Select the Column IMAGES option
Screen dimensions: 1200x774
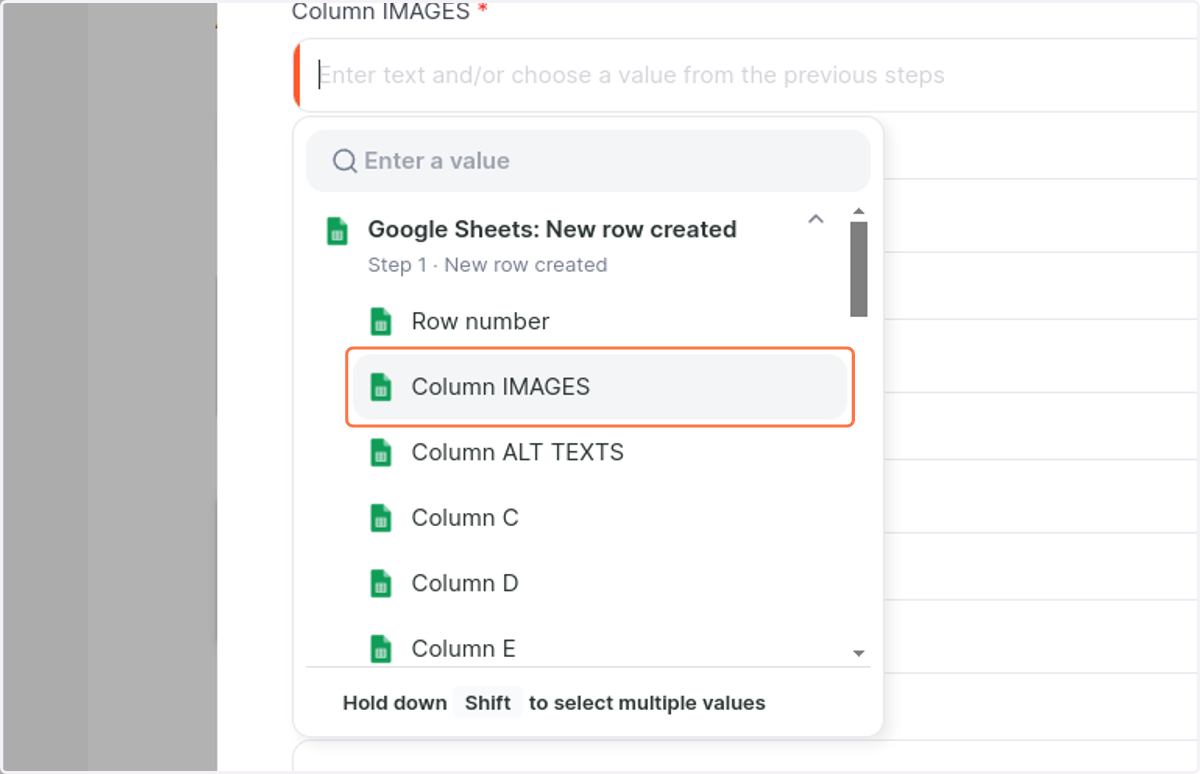pyautogui.click(x=600, y=387)
